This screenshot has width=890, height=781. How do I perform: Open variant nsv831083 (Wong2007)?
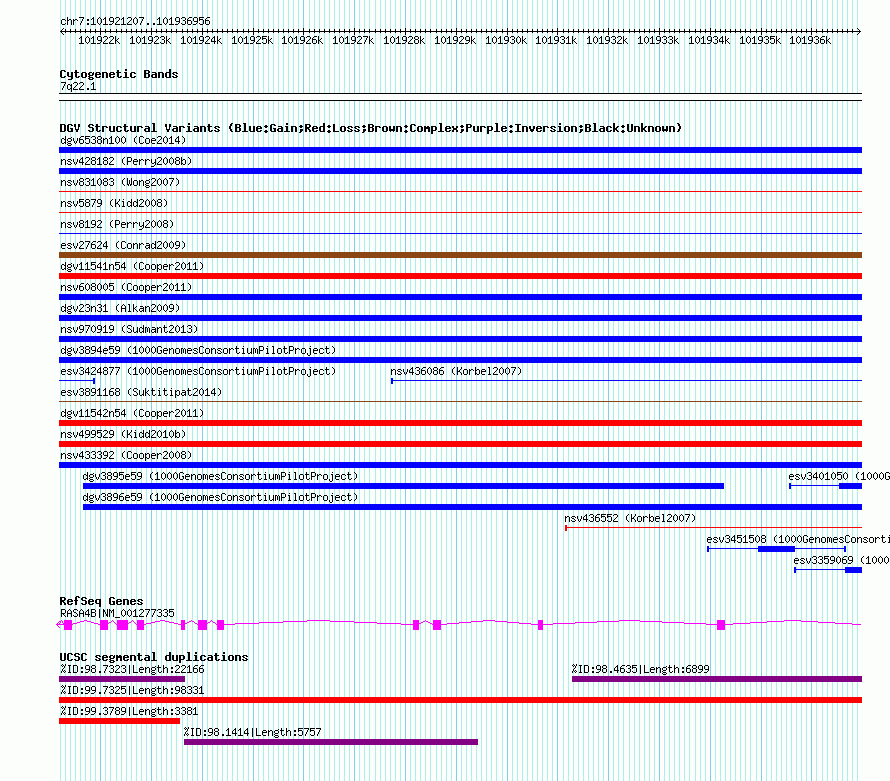pos(120,182)
